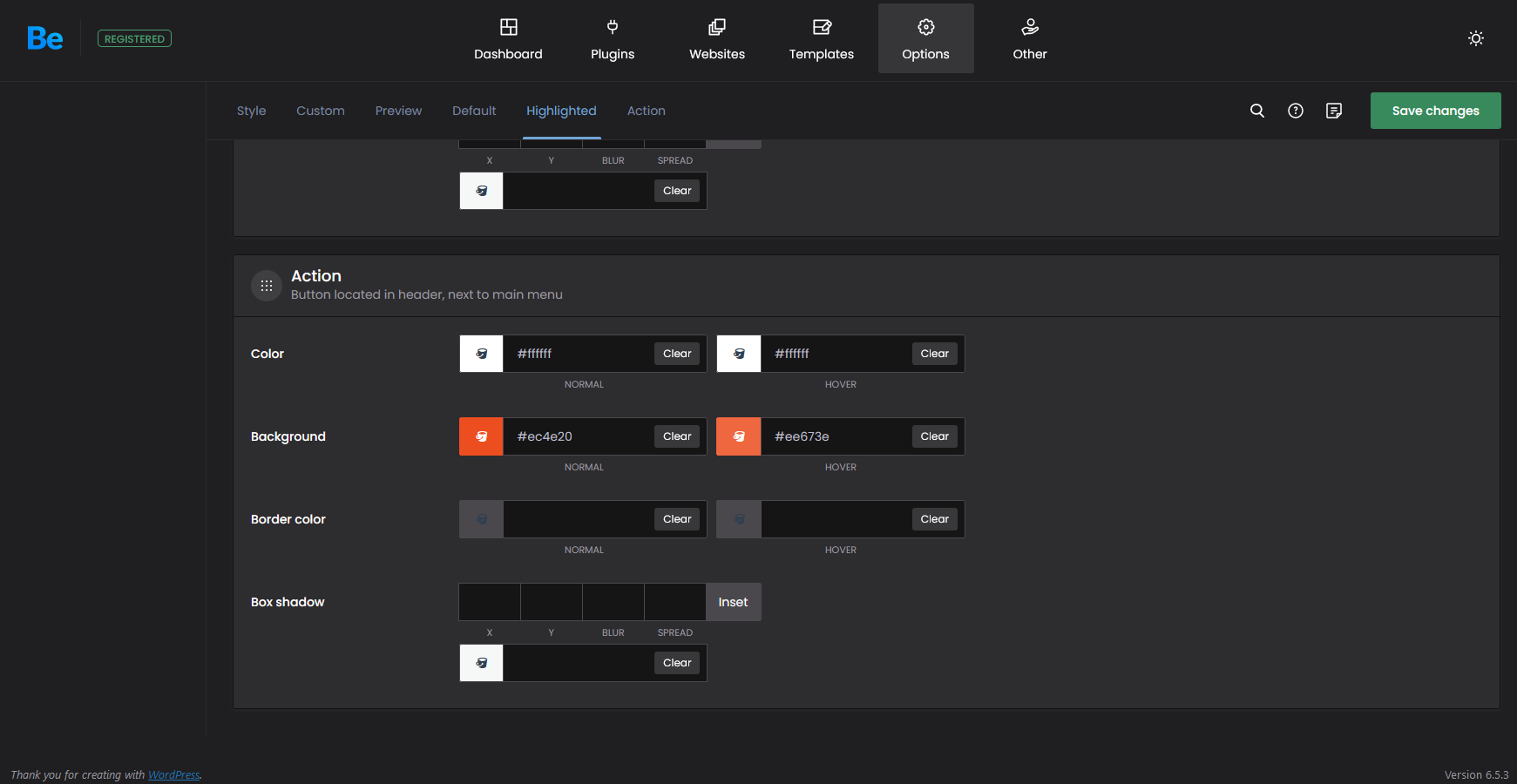This screenshot has height=784, width=1517.
Task: Open Background hover swatch #ee673e
Action: pos(739,436)
